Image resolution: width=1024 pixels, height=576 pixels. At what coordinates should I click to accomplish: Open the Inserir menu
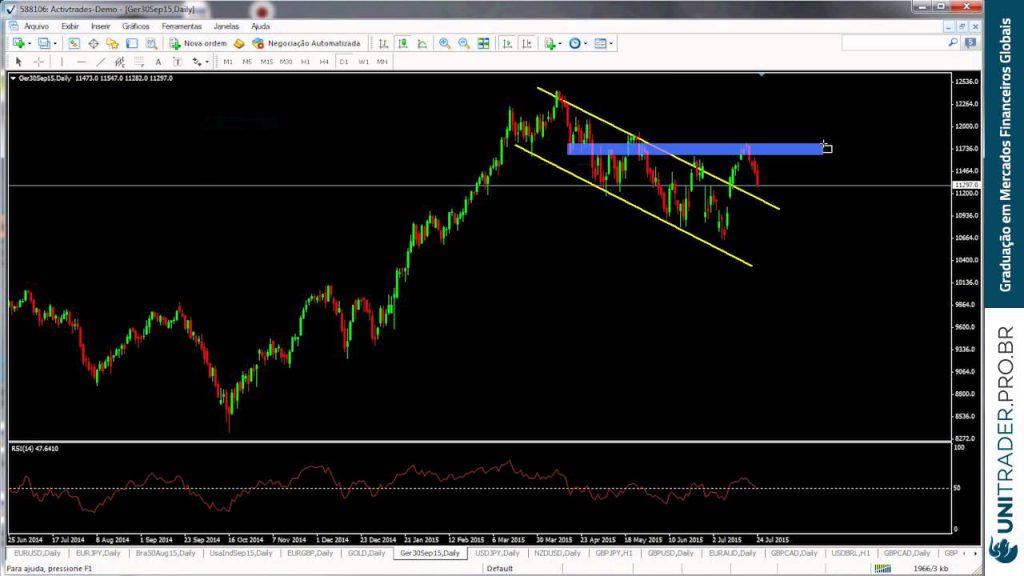coord(101,26)
